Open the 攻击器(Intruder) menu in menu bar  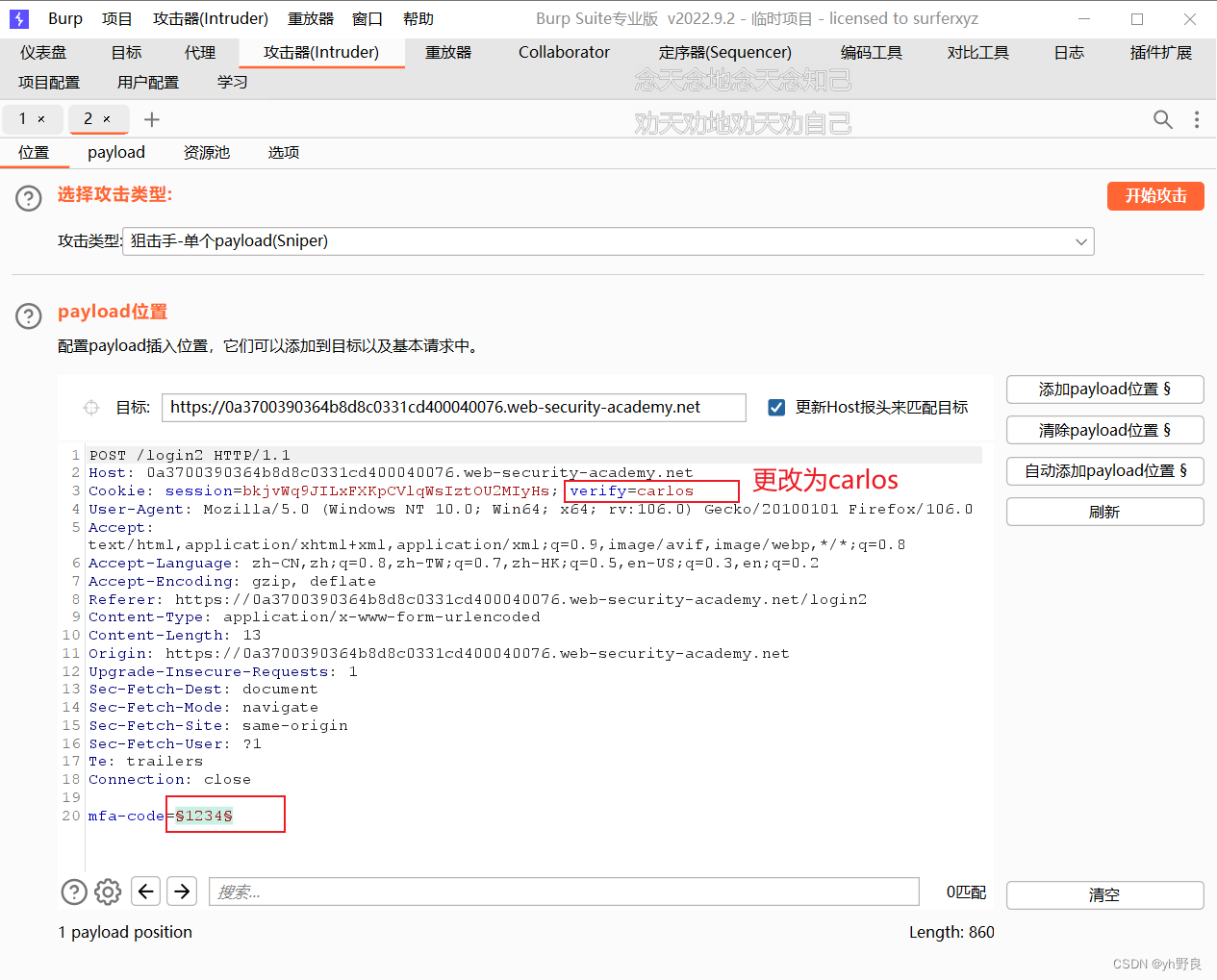[211, 18]
